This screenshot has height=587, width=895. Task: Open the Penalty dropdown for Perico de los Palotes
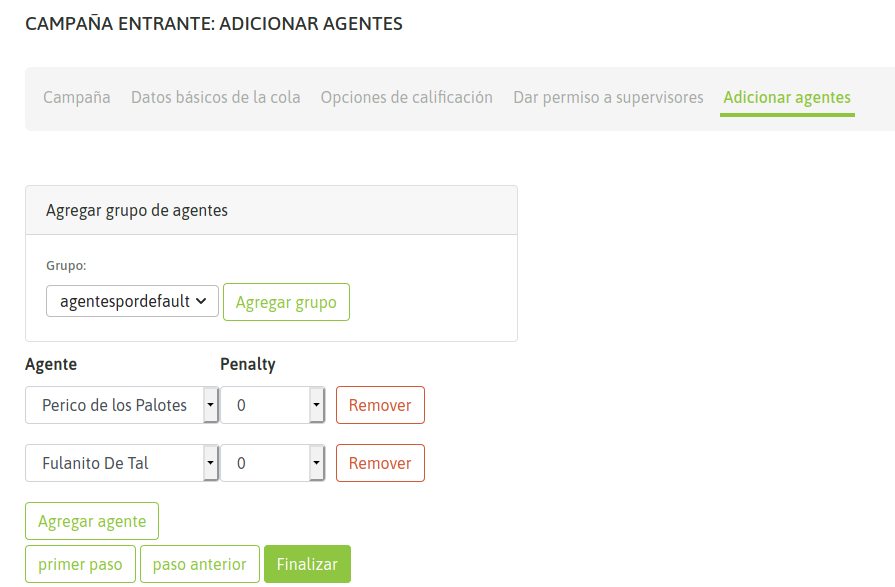tap(316, 405)
